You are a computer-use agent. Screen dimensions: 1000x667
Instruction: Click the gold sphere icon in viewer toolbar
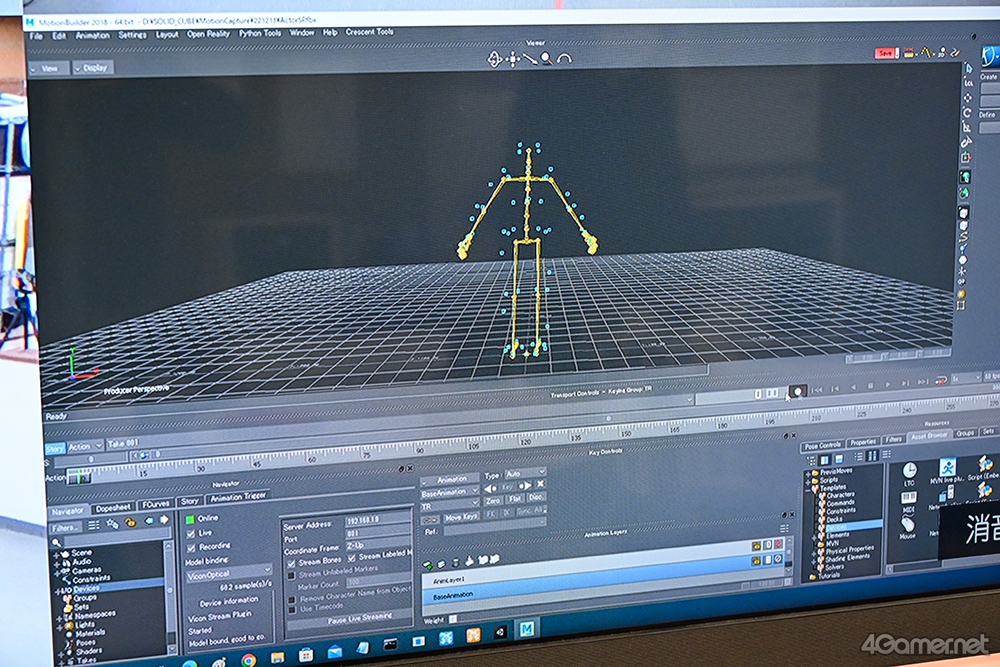(961, 294)
